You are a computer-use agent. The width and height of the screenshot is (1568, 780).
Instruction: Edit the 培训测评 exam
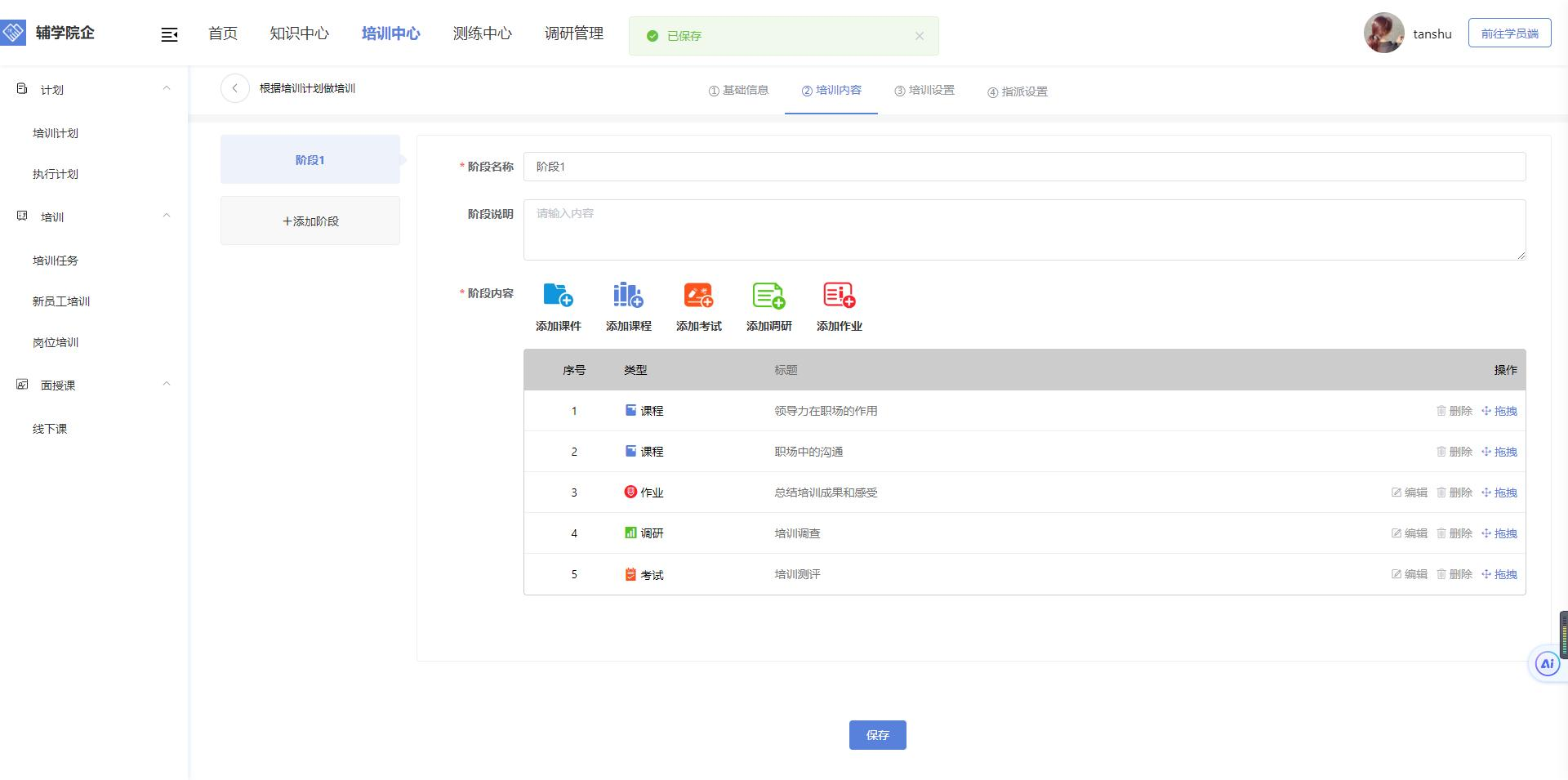1410,574
